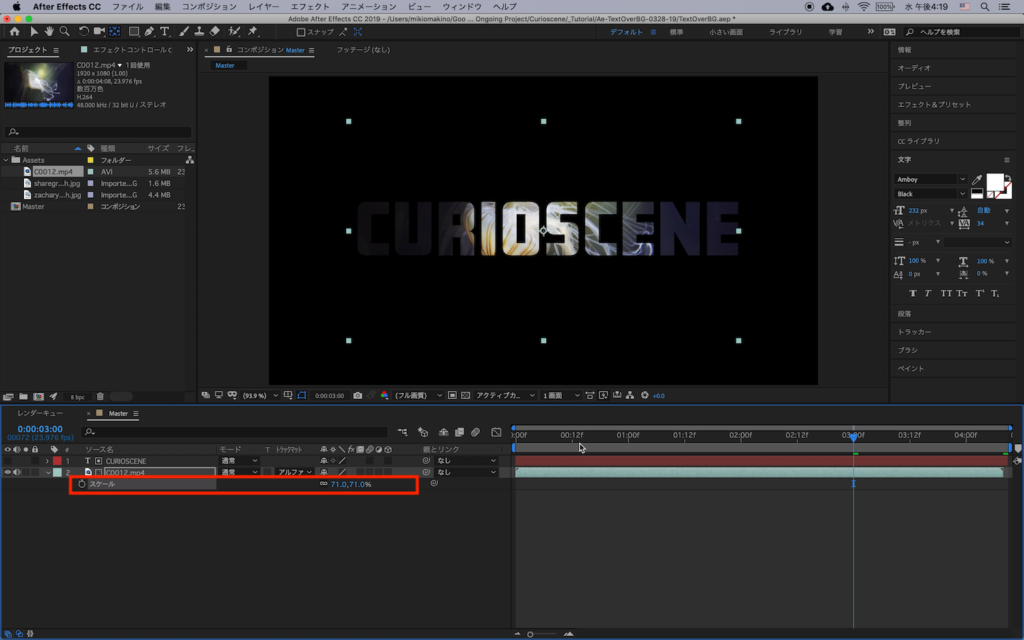Click the eyedropper in the character panel
This screenshot has height=640, width=1024.
point(976,180)
